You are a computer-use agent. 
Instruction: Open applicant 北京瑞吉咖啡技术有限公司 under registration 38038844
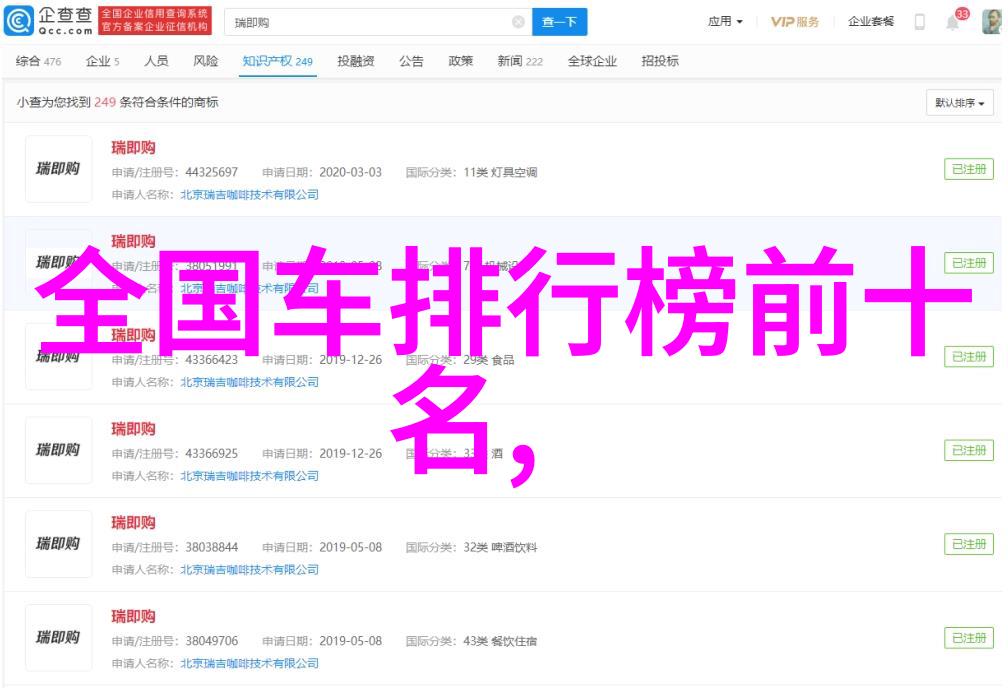pos(249,570)
